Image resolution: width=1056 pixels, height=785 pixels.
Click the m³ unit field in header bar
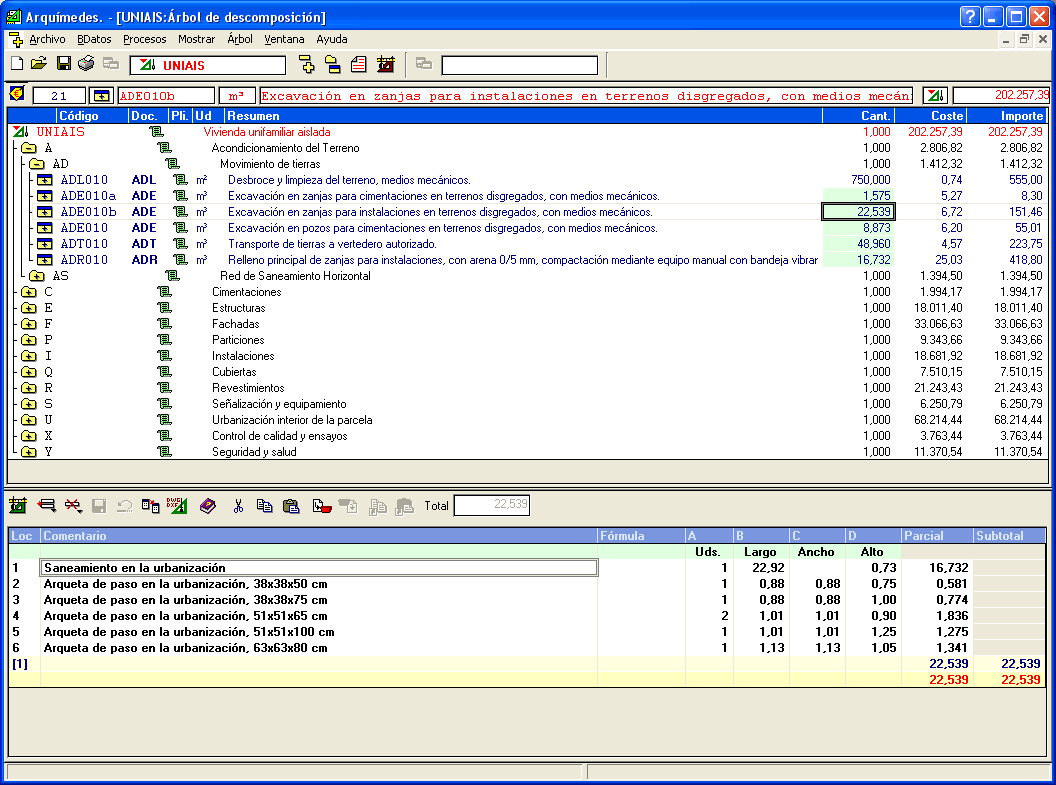pos(237,96)
